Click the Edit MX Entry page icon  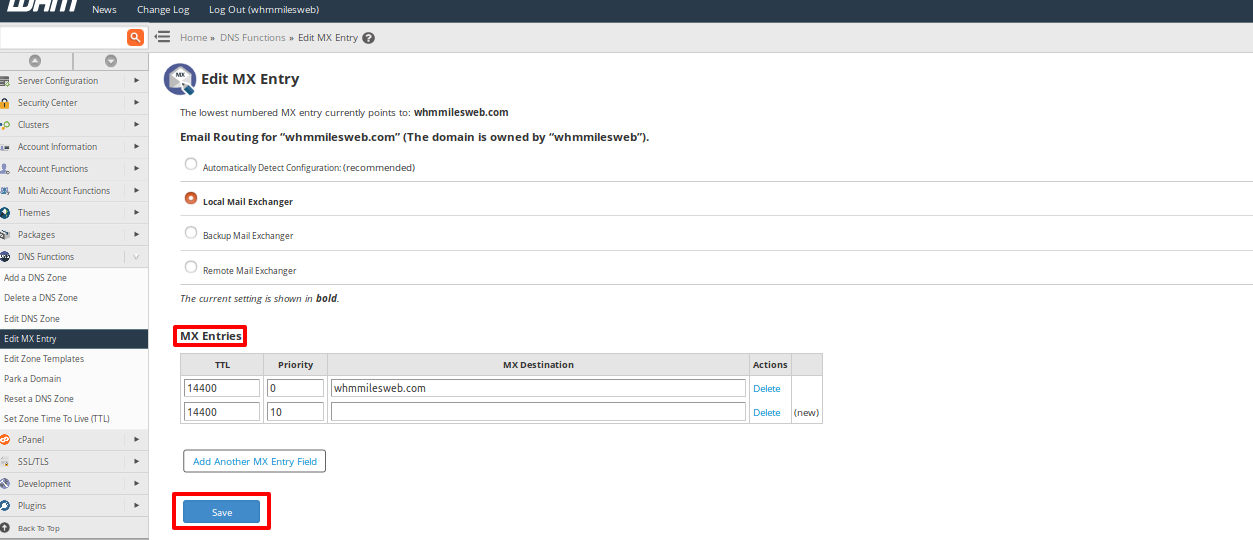(180, 79)
